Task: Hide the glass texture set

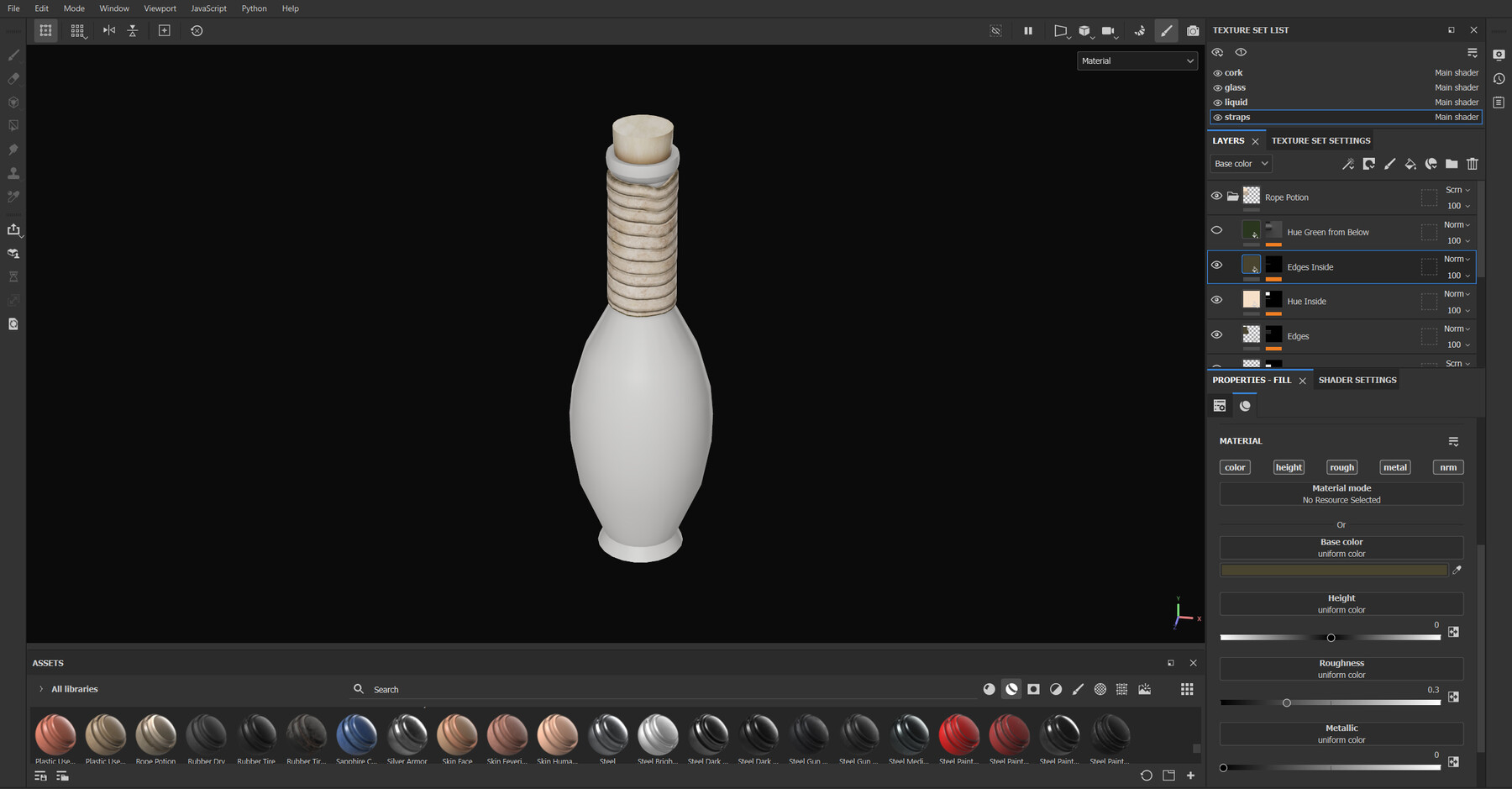Action: (x=1217, y=87)
